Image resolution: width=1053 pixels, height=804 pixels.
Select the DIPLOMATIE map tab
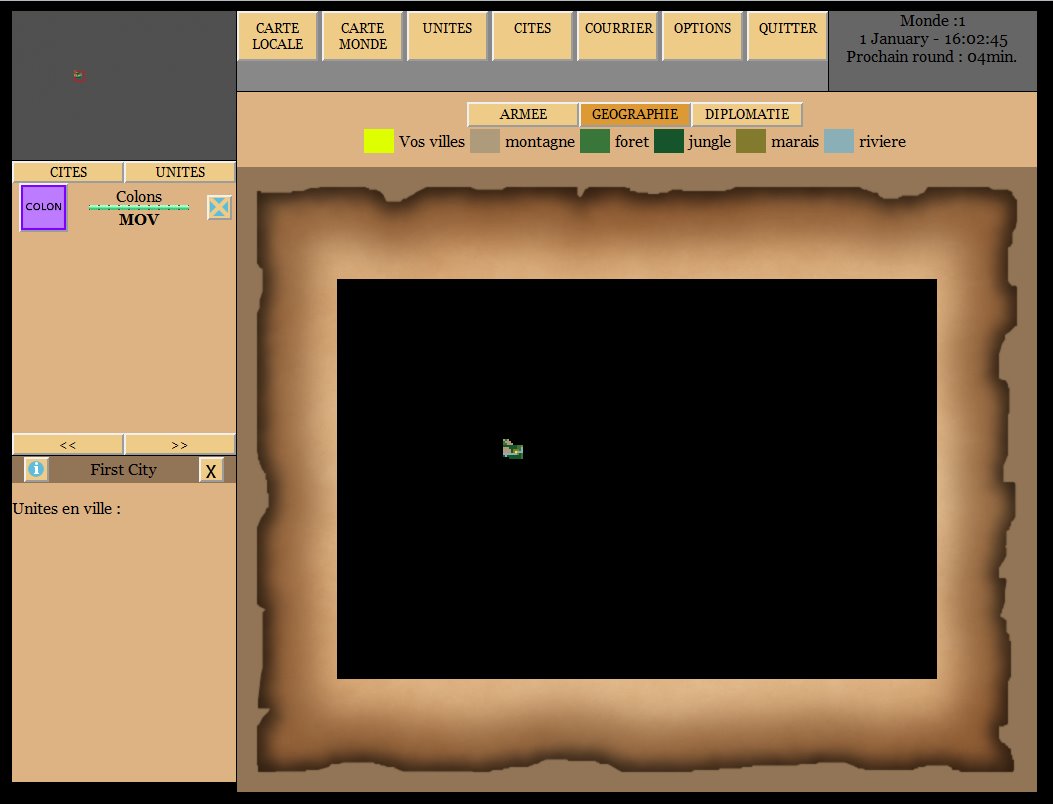pyautogui.click(x=747, y=114)
